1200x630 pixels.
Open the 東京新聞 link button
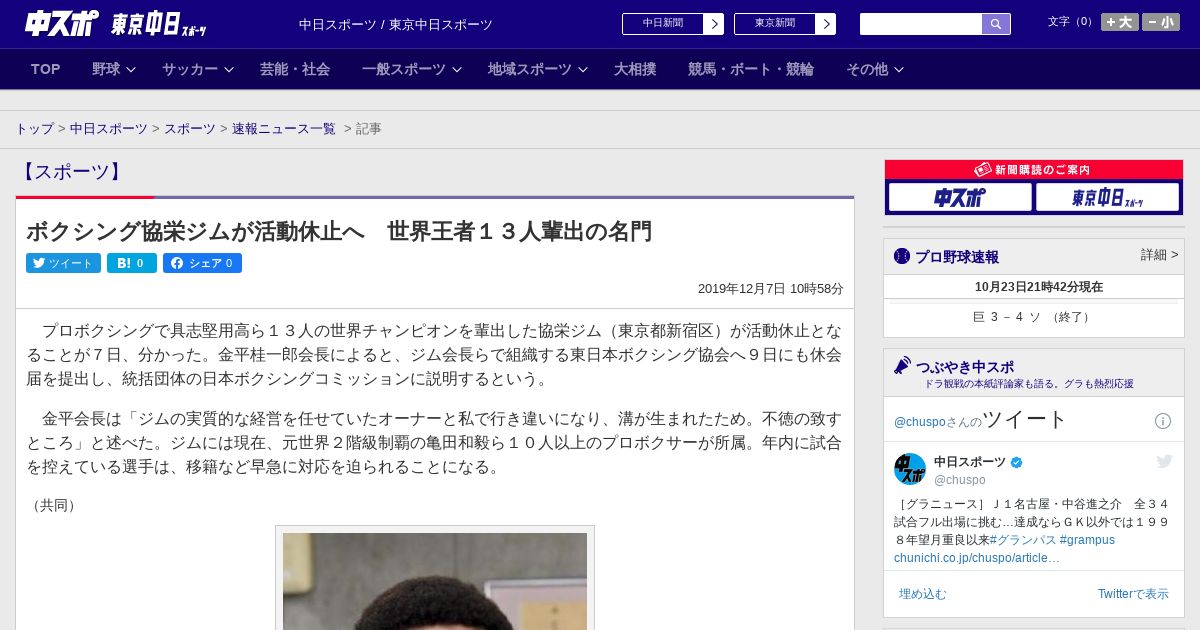[775, 24]
